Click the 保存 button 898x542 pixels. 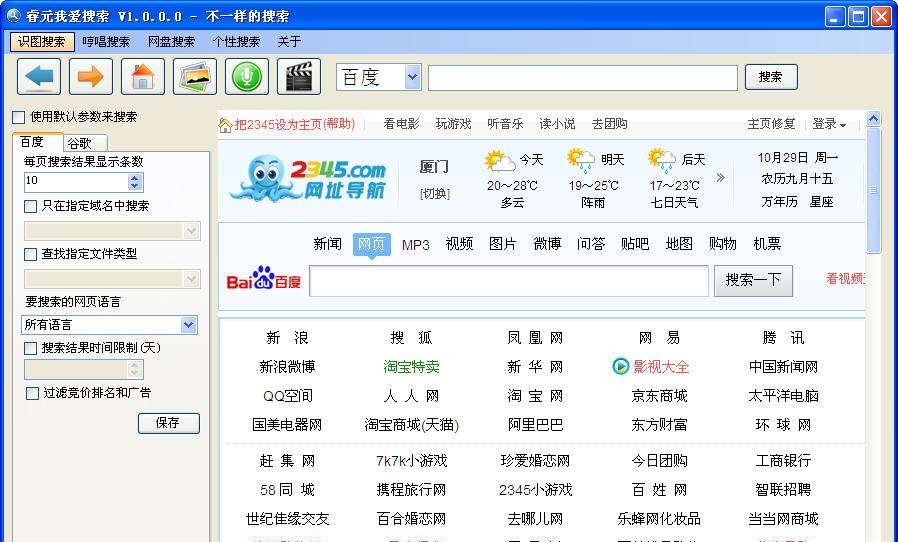pyautogui.click(x=168, y=423)
